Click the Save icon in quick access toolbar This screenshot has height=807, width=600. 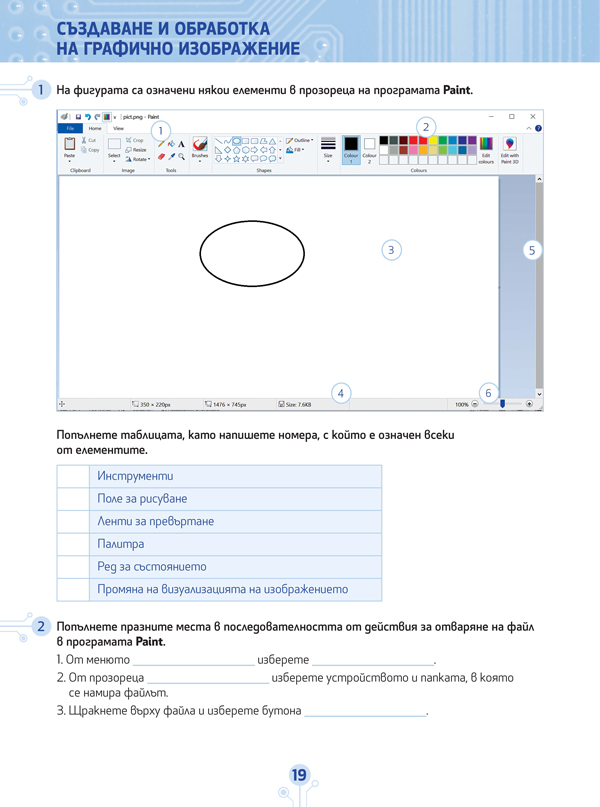coord(76,117)
